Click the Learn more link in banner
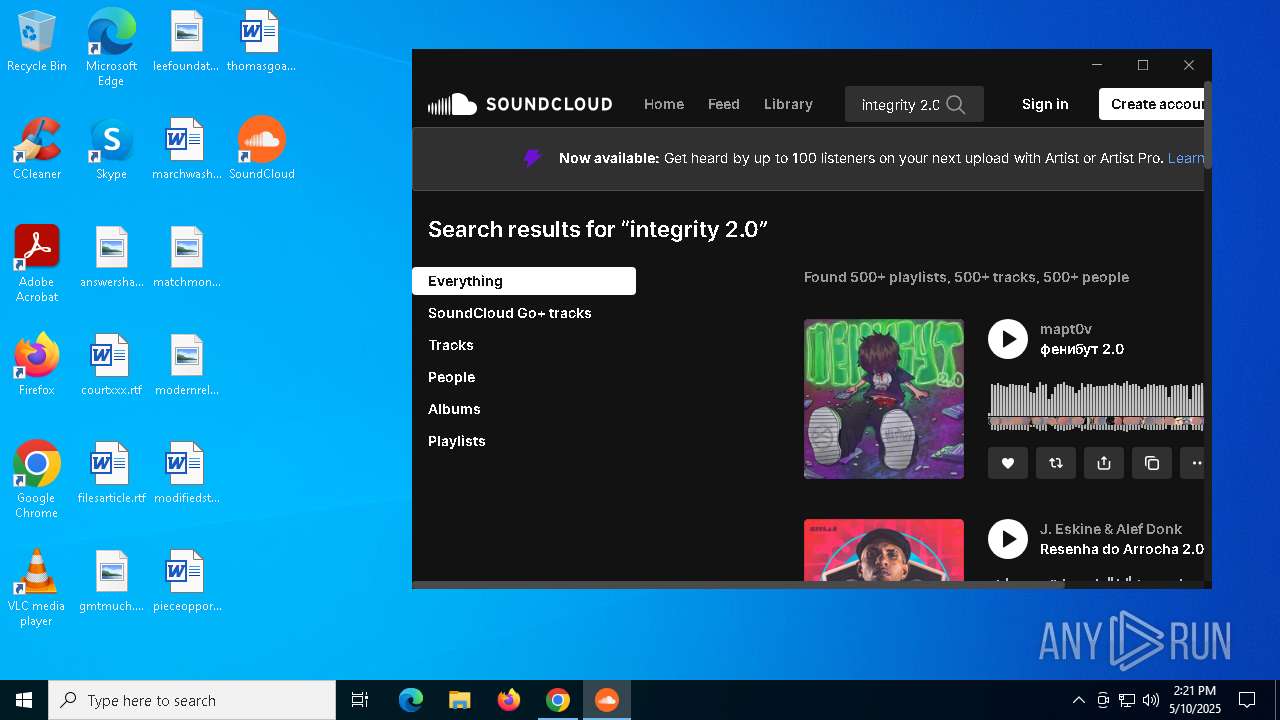 tap(1186, 158)
